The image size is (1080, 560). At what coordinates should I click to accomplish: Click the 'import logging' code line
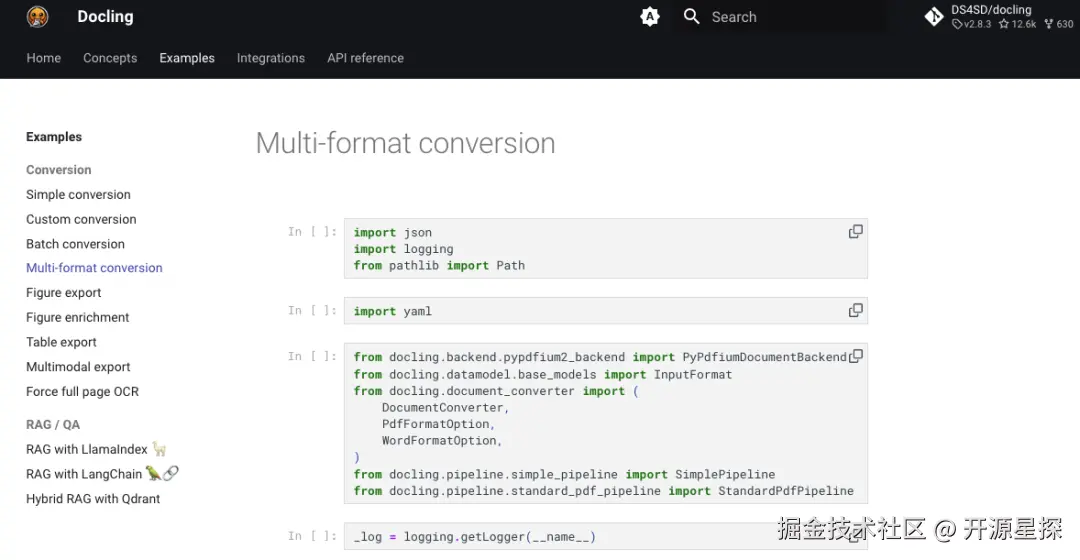404,249
